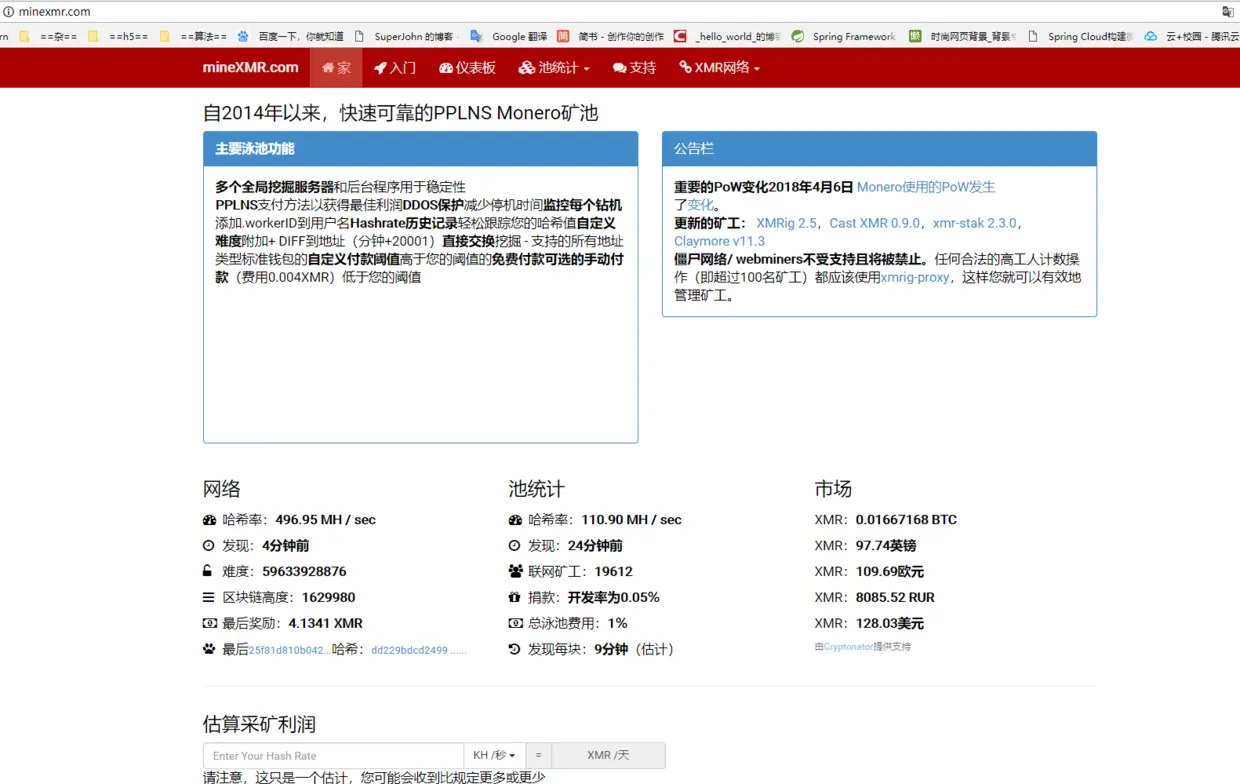Viewport: 1240px width, 784px height.
Task: Click the 0.01667168 BTC price value
Action: tap(906, 520)
